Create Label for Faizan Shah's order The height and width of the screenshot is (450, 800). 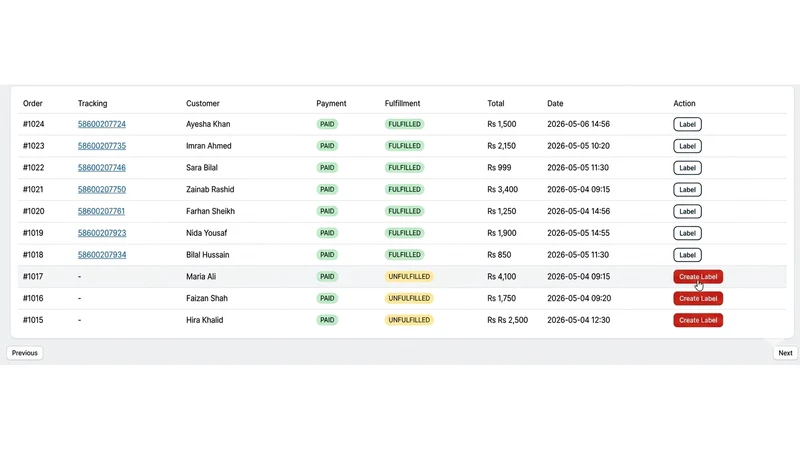(x=698, y=298)
